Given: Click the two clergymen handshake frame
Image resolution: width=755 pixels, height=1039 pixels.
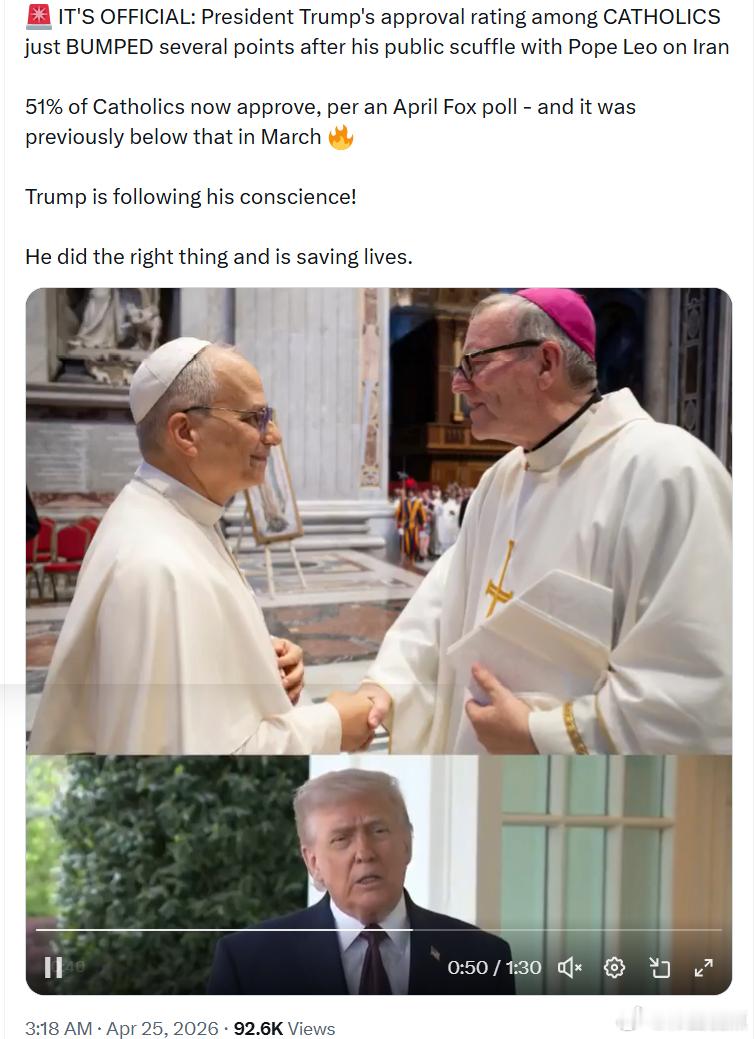Looking at the screenshot, I should (378, 521).
